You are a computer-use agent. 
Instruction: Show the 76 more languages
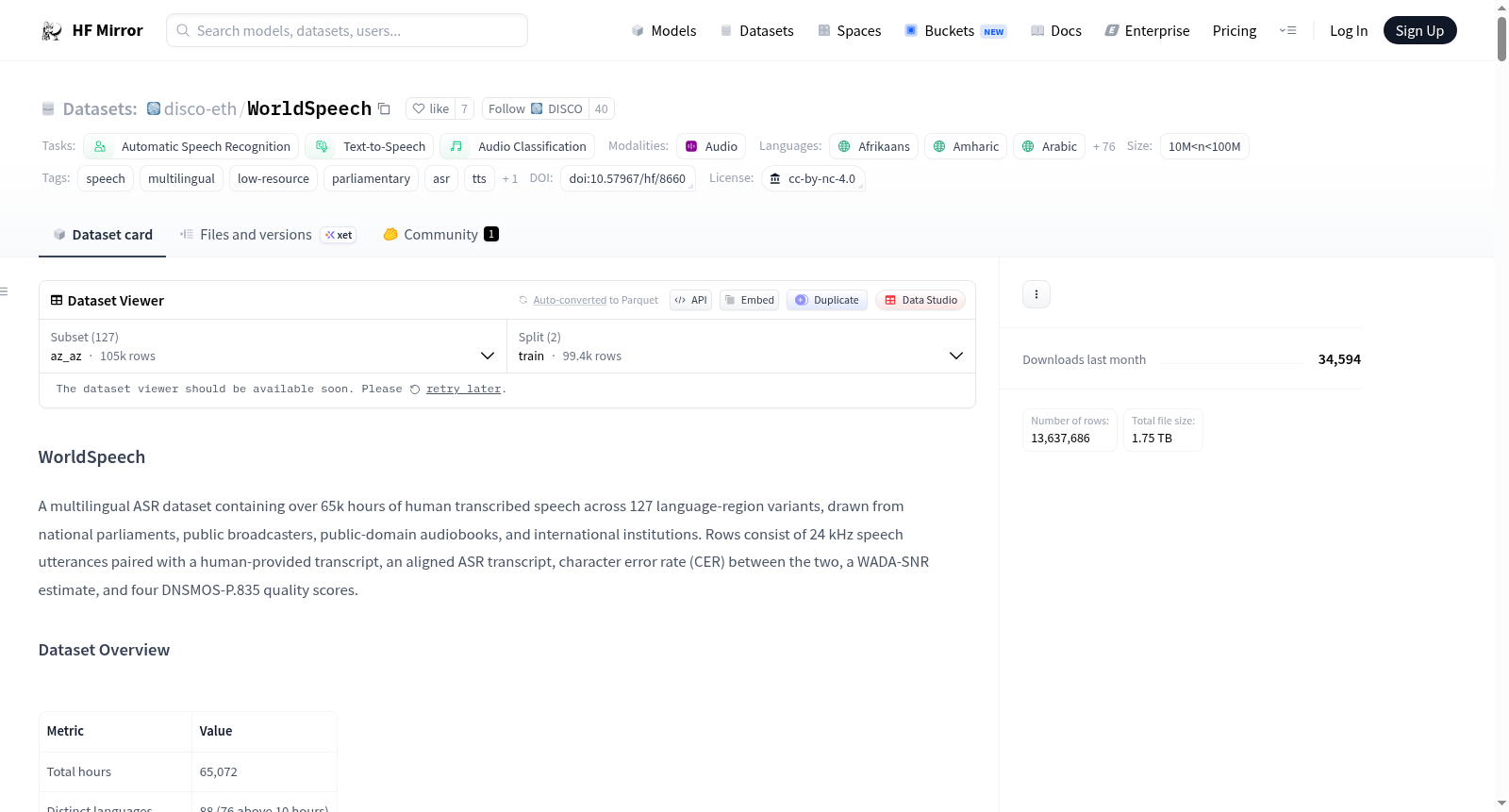(x=1103, y=146)
